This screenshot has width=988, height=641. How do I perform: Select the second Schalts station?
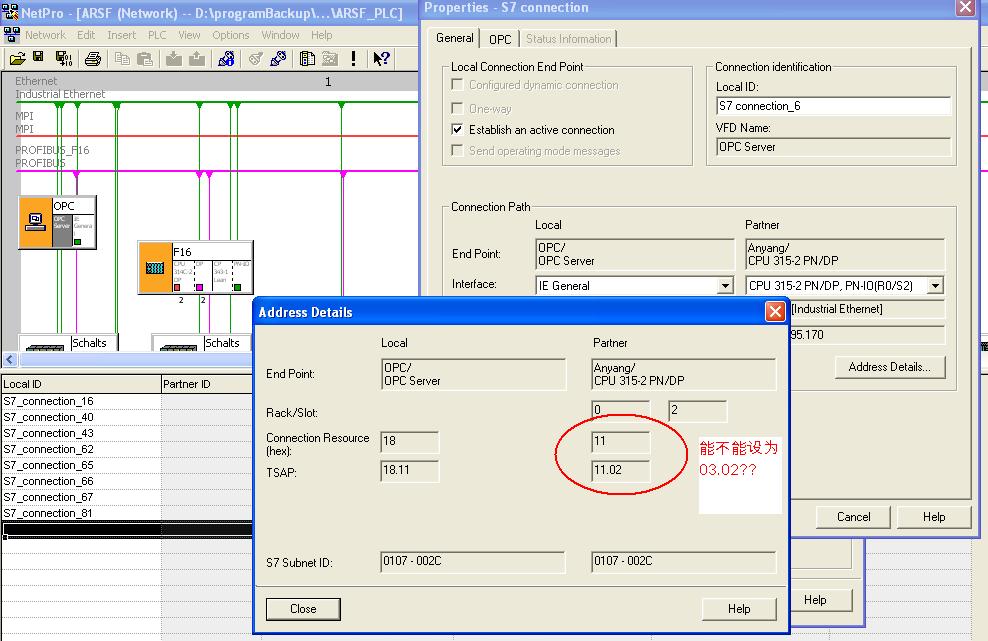pyautogui.click(x=202, y=343)
